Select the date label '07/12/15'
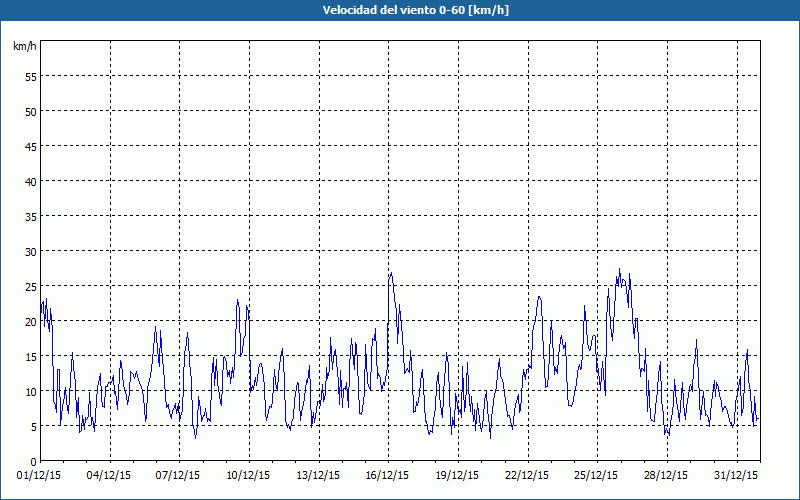The width and height of the screenshot is (800, 500). click(x=178, y=476)
